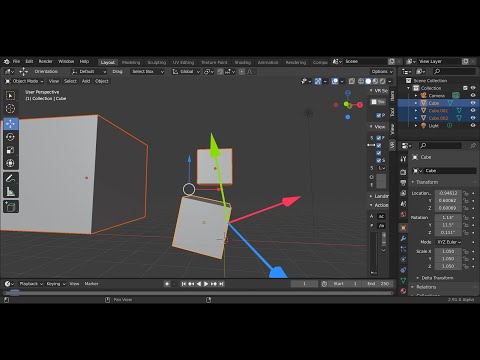The image size is (480, 360).
Task: Activate the Transform tool
Action: [x=10, y=163]
